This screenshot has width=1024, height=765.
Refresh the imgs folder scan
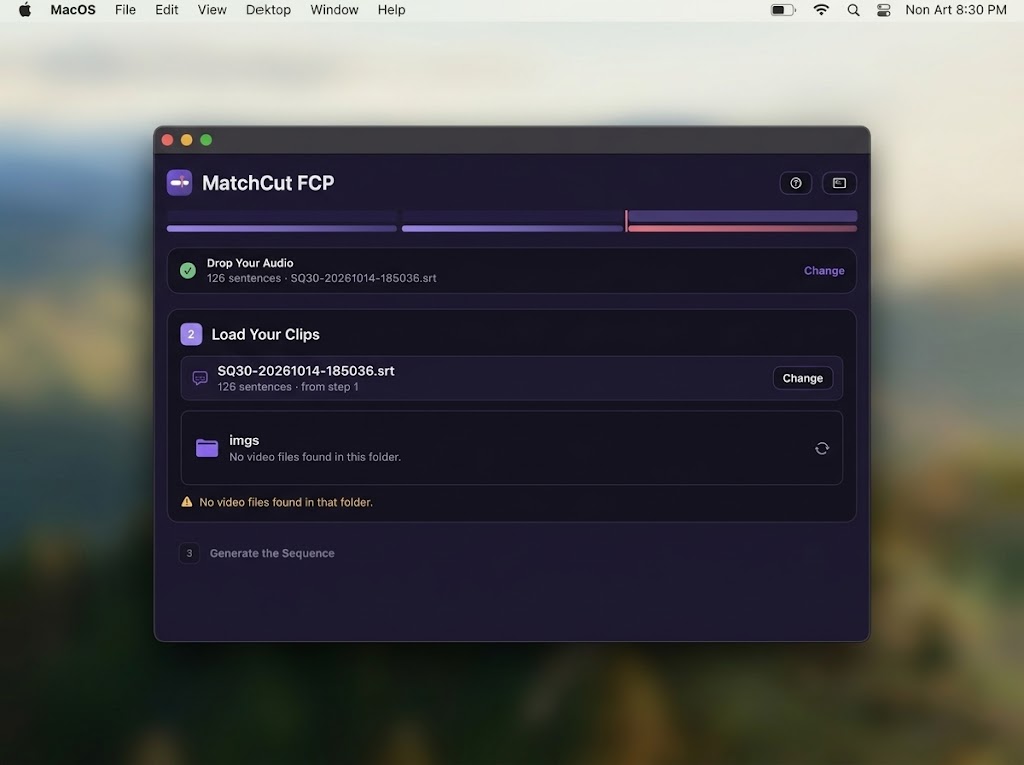click(x=822, y=448)
